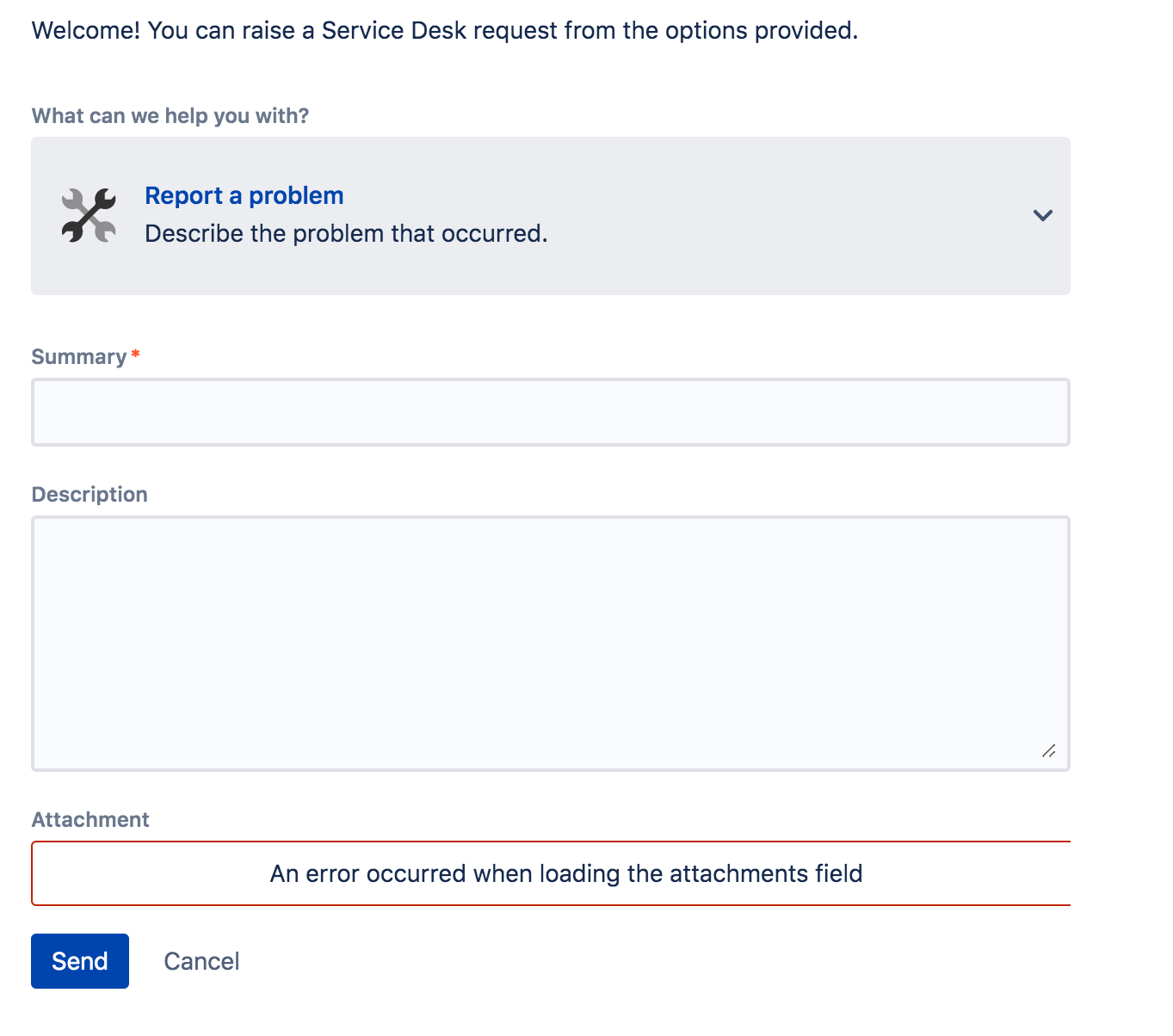This screenshot has height=1036, width=1173.
Task: Click the attachments field error message
Action: coord(566,873)
